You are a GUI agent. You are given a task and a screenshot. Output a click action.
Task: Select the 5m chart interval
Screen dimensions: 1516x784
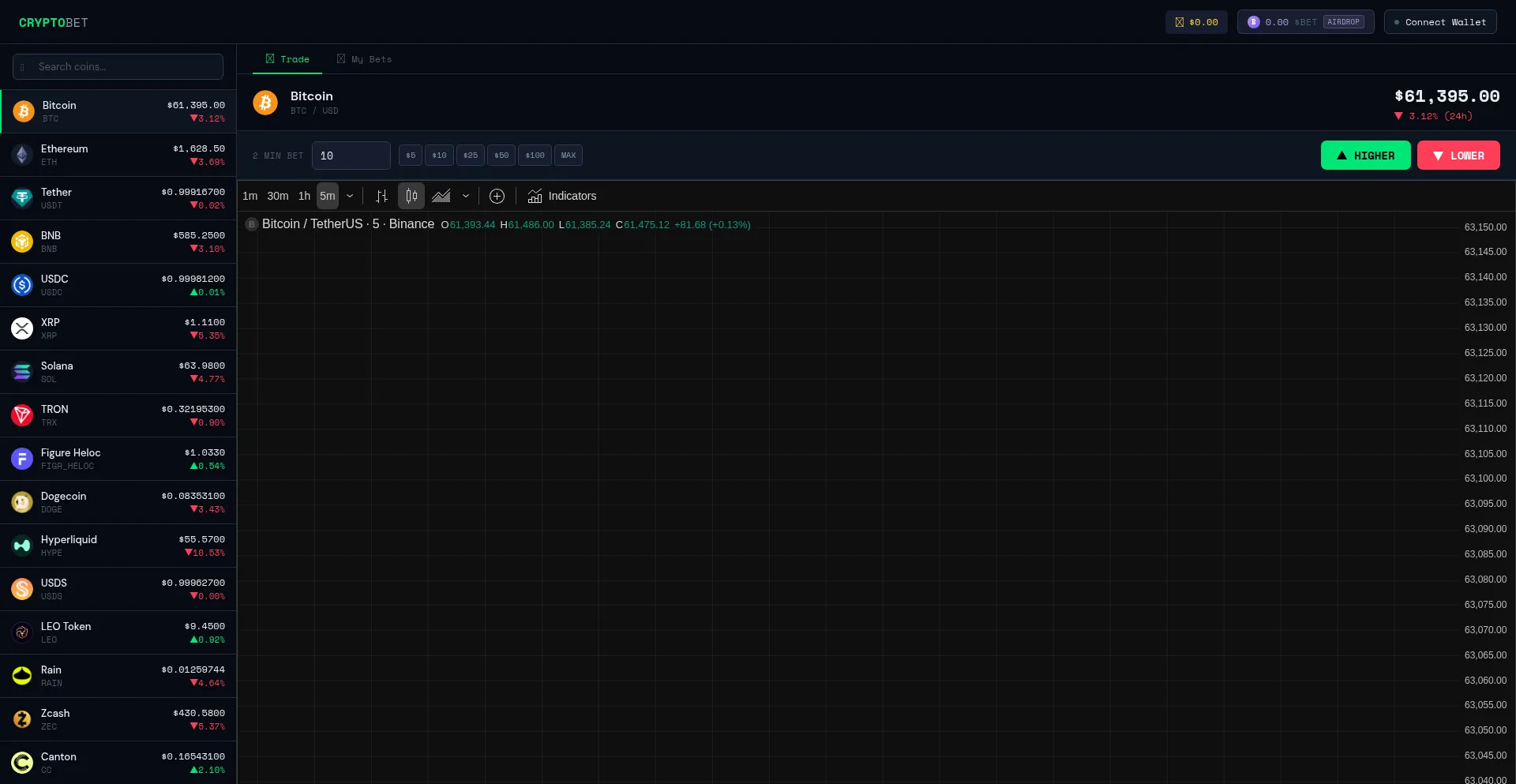tap(328, 196)
